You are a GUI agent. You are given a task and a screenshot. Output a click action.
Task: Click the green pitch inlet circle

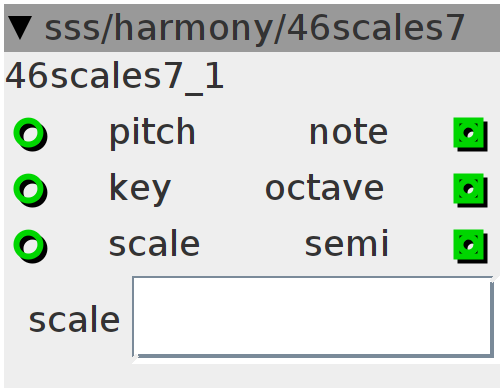pos(30,134)
